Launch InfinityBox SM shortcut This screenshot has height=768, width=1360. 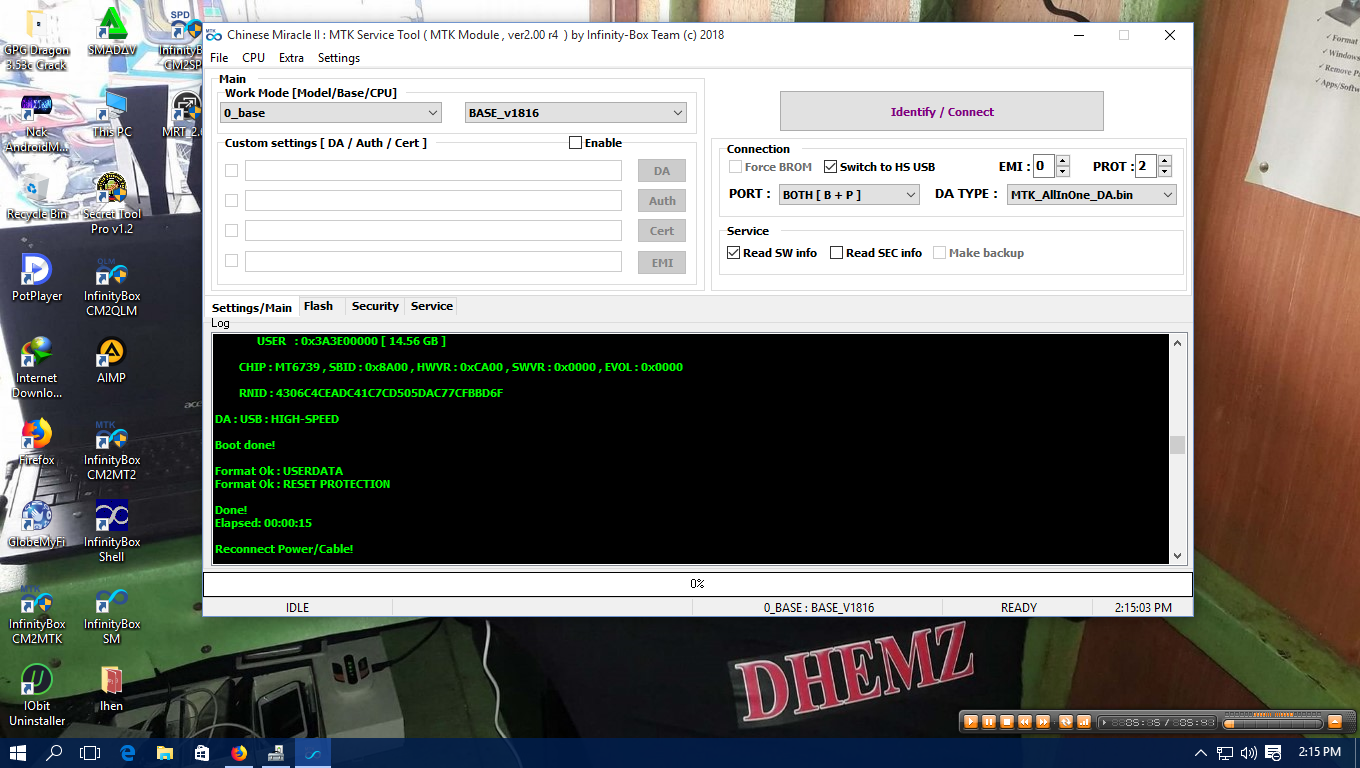(x=111, y=615)
